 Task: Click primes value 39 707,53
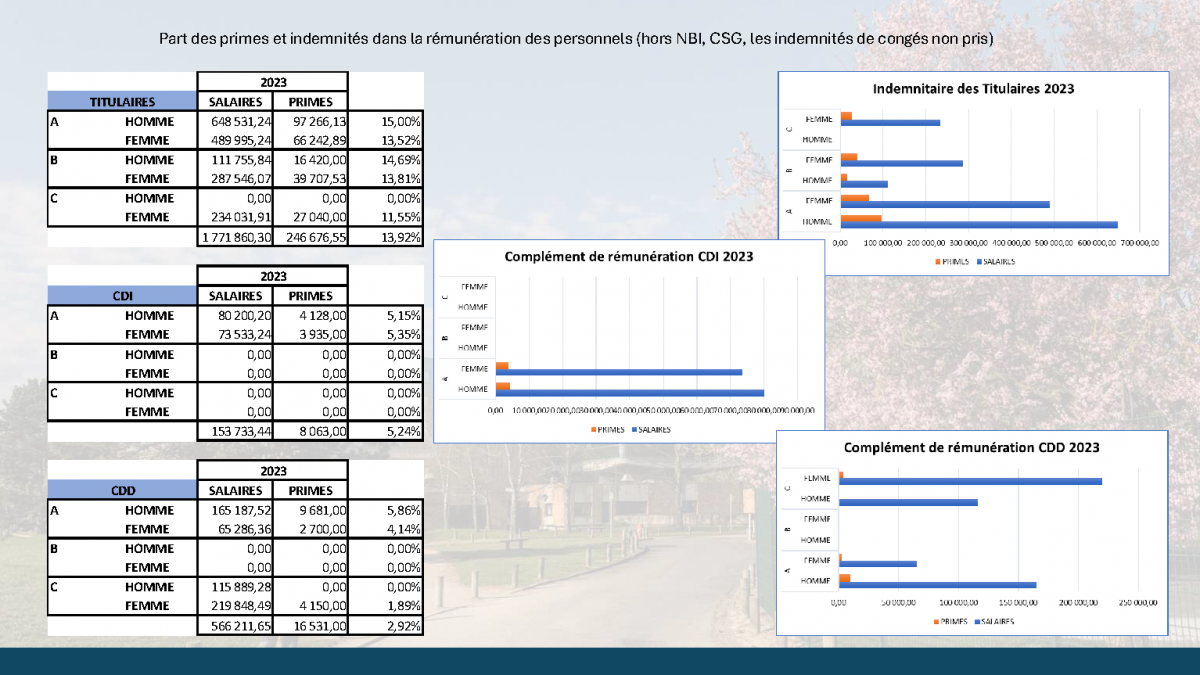pyautogui.click(x=319, y=179)
